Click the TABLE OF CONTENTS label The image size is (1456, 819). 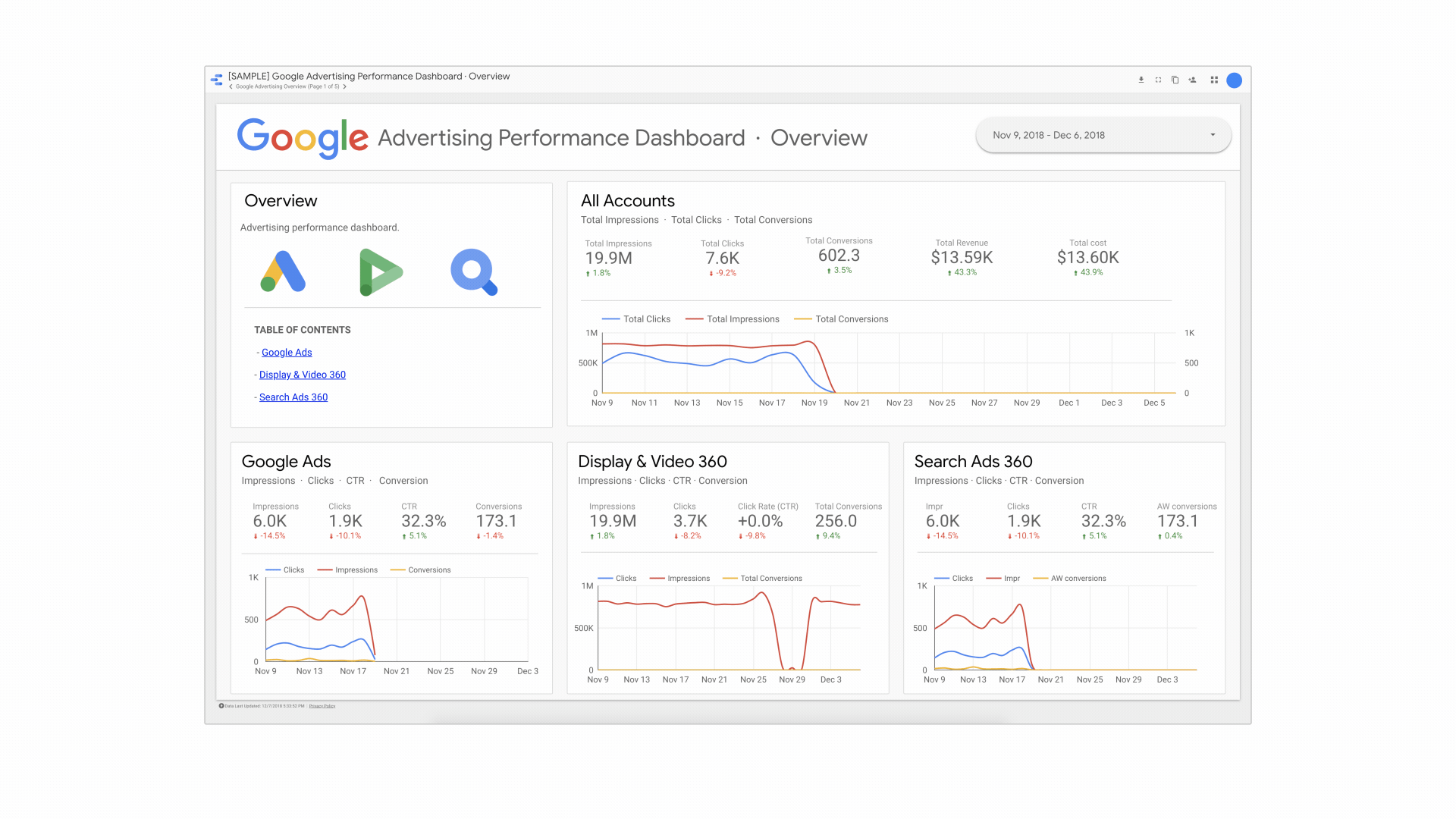coord(303,330)
